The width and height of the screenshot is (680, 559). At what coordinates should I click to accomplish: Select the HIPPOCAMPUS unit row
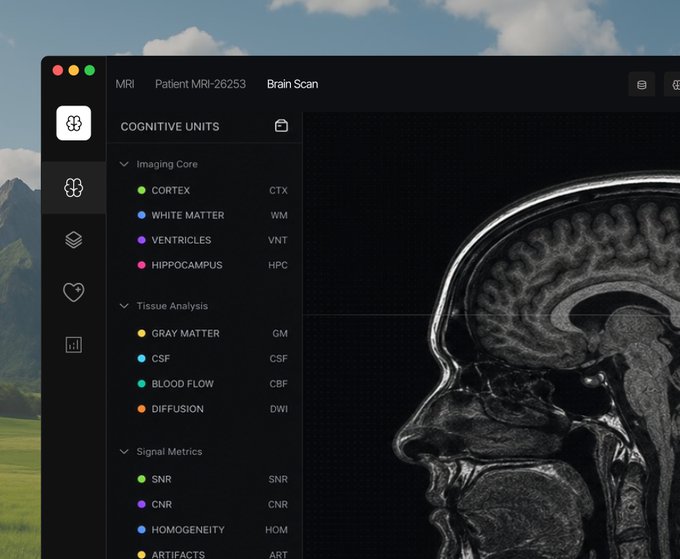(212, 265)
